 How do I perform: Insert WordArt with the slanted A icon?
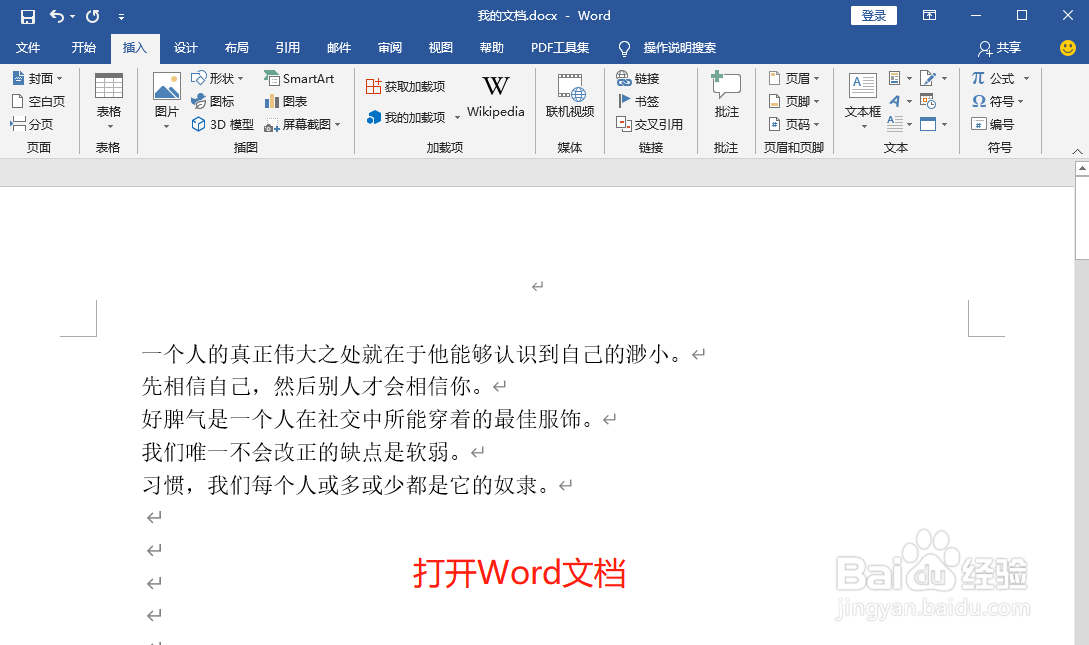(x=895, y=101)
